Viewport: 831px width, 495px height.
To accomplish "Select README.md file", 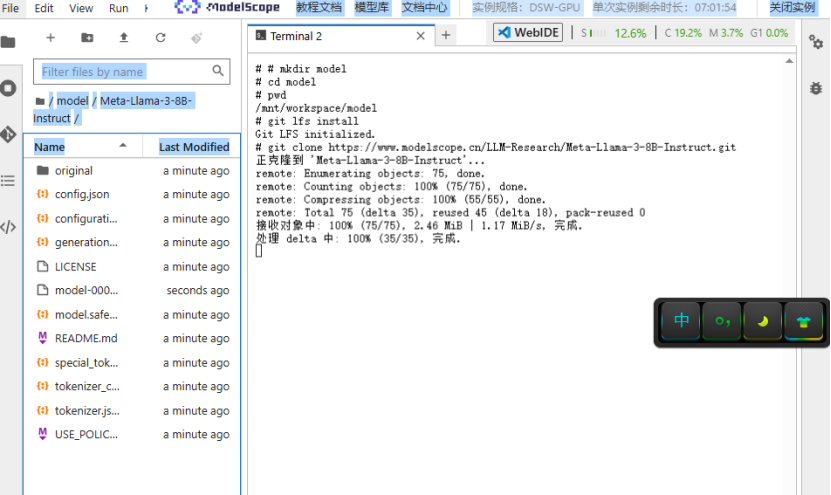I will (132, 338).
